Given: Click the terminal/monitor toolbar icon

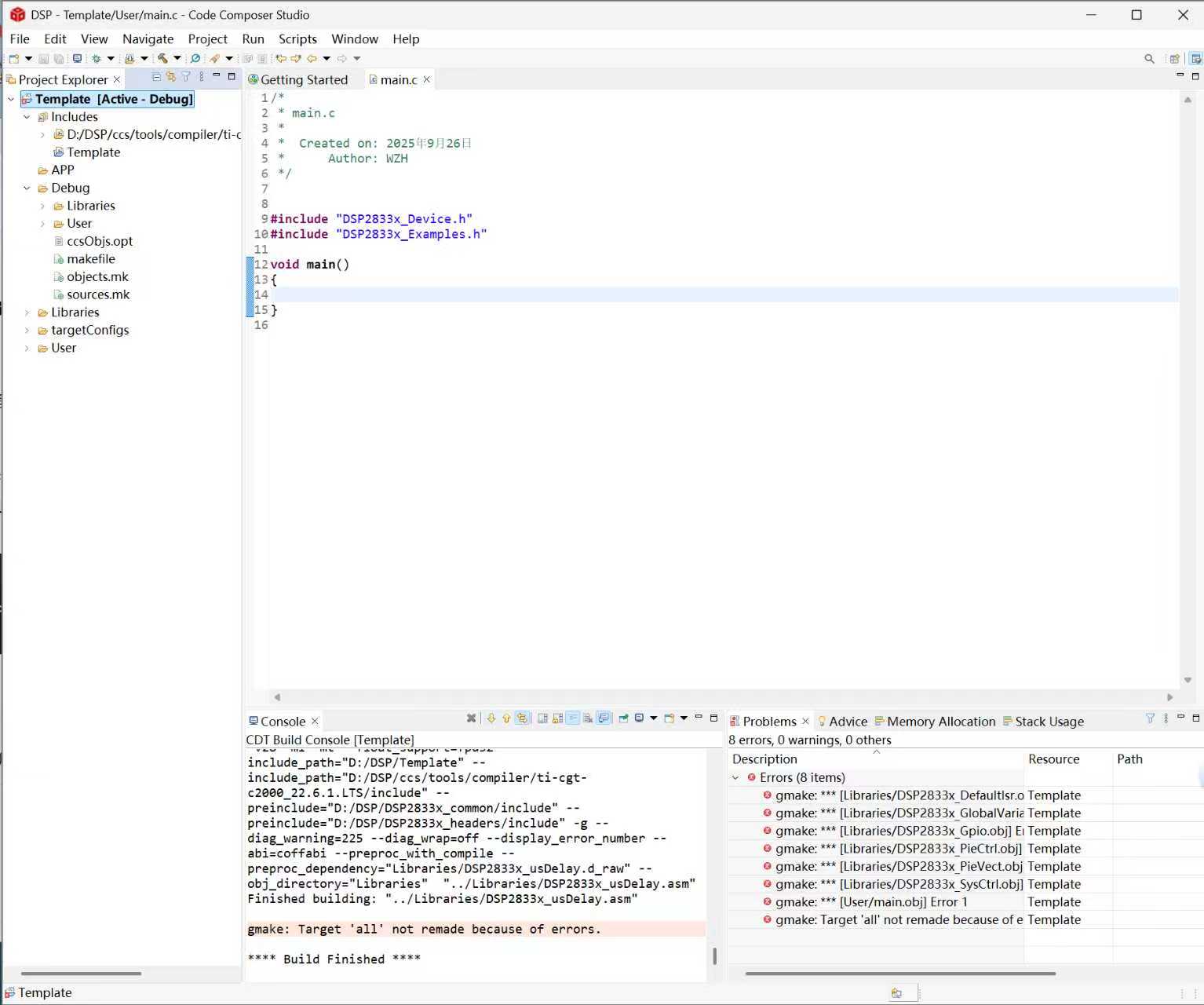Looking at the screenshot, I should coord(77,58).
